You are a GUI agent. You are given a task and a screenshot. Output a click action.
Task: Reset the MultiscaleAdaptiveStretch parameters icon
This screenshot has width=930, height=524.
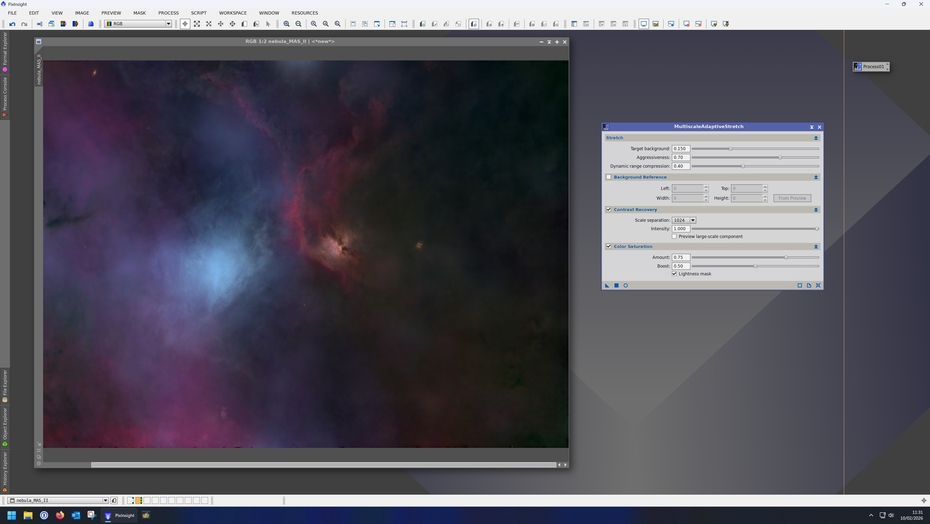[818, 285]
